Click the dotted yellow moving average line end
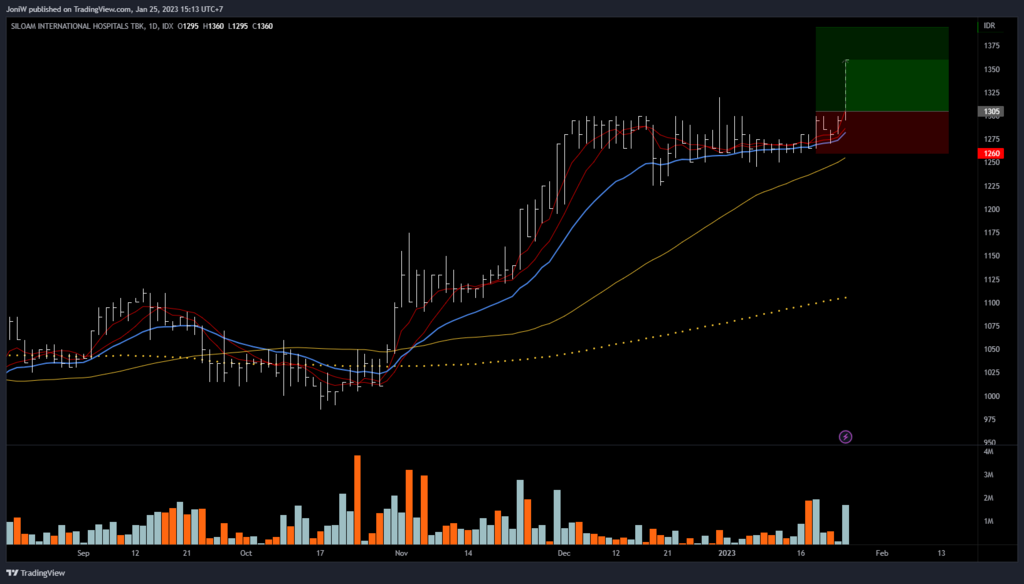The height and width of the screenshot is (584, 1024). click(846, 297)
